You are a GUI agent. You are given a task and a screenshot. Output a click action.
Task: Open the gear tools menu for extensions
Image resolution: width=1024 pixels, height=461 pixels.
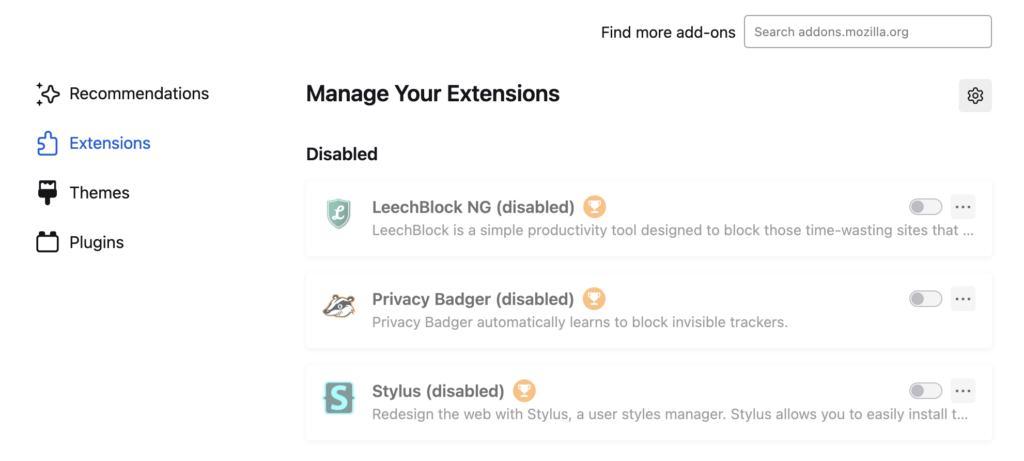tap(975, 96)
